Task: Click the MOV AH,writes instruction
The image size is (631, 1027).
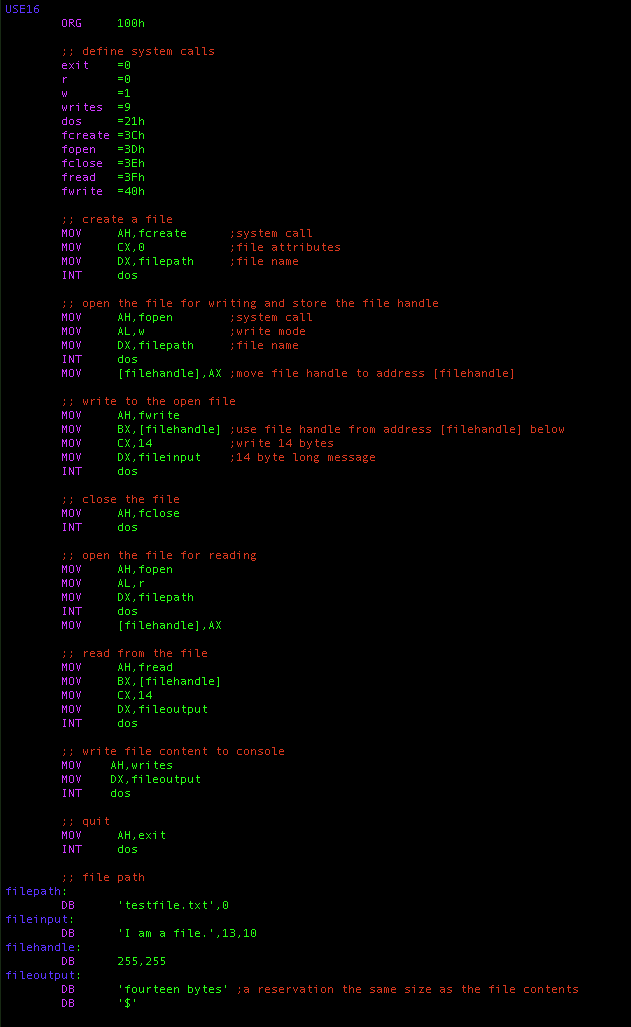Action: 117,765
